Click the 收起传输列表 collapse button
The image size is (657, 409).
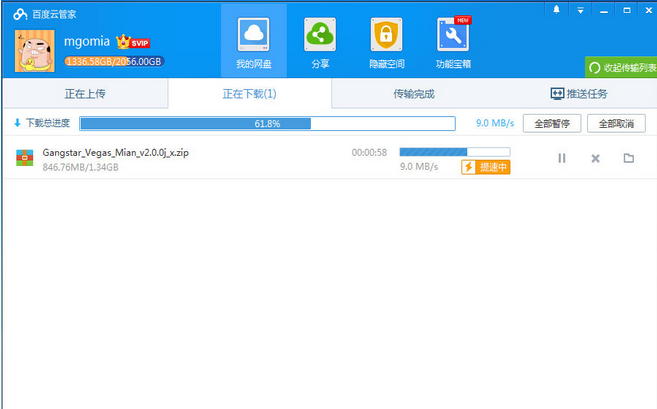click(x=621, y=67)
